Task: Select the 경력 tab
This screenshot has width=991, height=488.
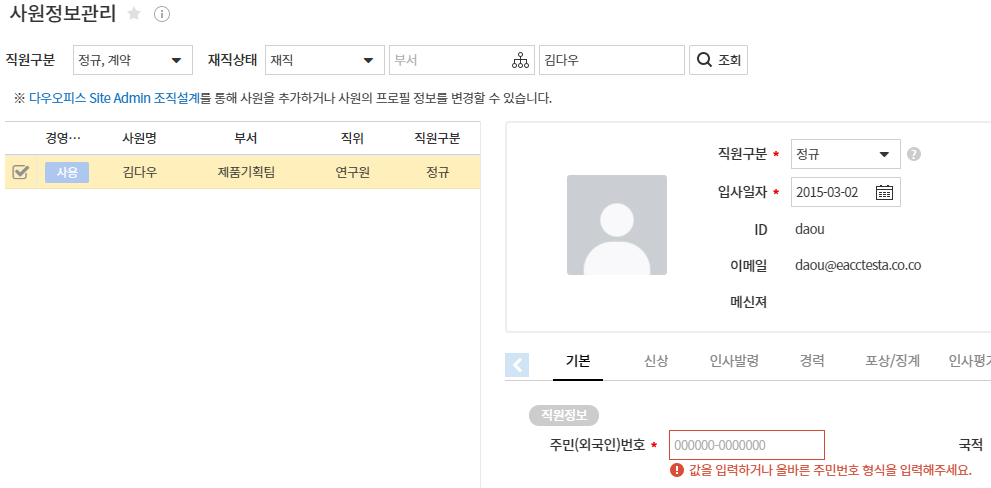Action: 812,361
